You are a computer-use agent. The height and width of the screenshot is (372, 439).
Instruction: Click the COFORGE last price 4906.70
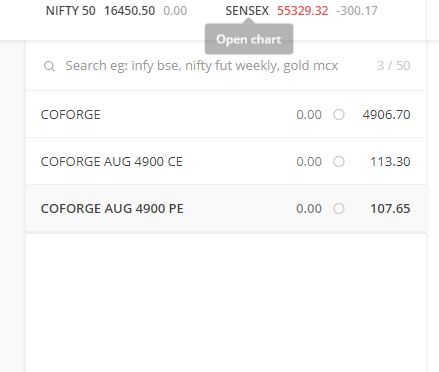pos(386,115)
